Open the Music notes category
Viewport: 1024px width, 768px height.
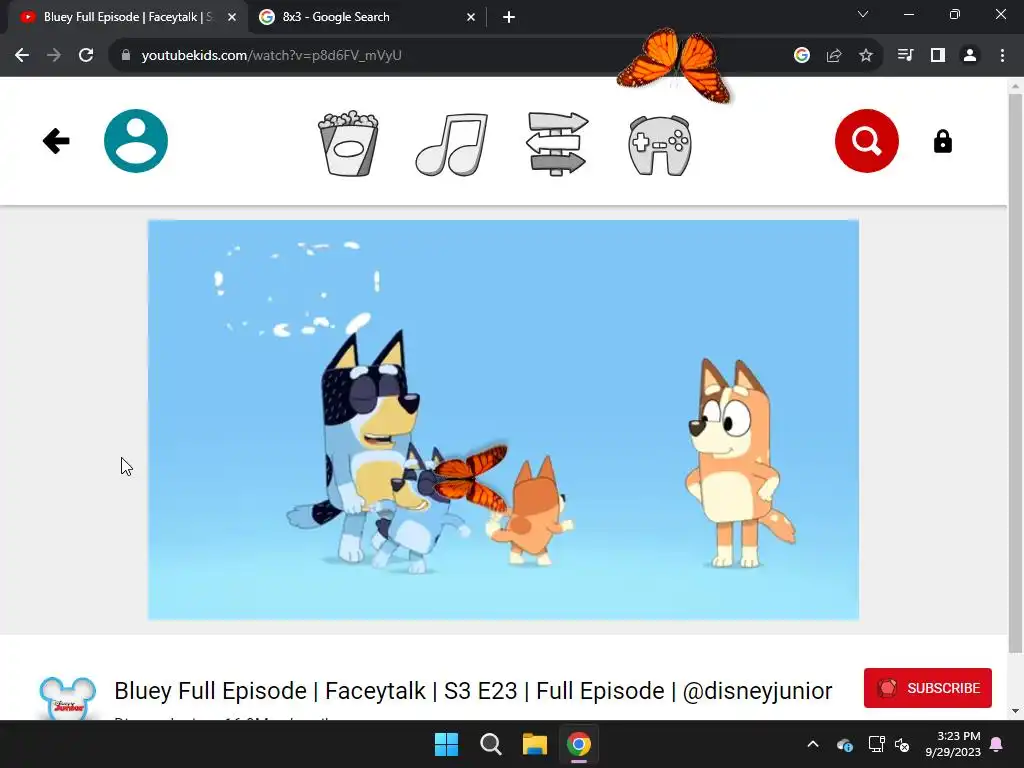(x=452, y=144)
